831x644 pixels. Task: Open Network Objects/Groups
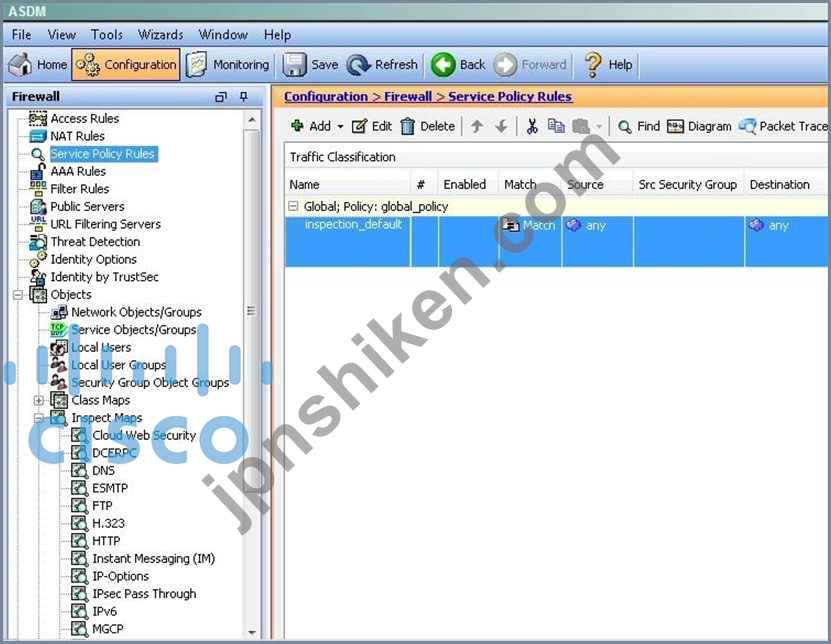(x=136, y=312)
